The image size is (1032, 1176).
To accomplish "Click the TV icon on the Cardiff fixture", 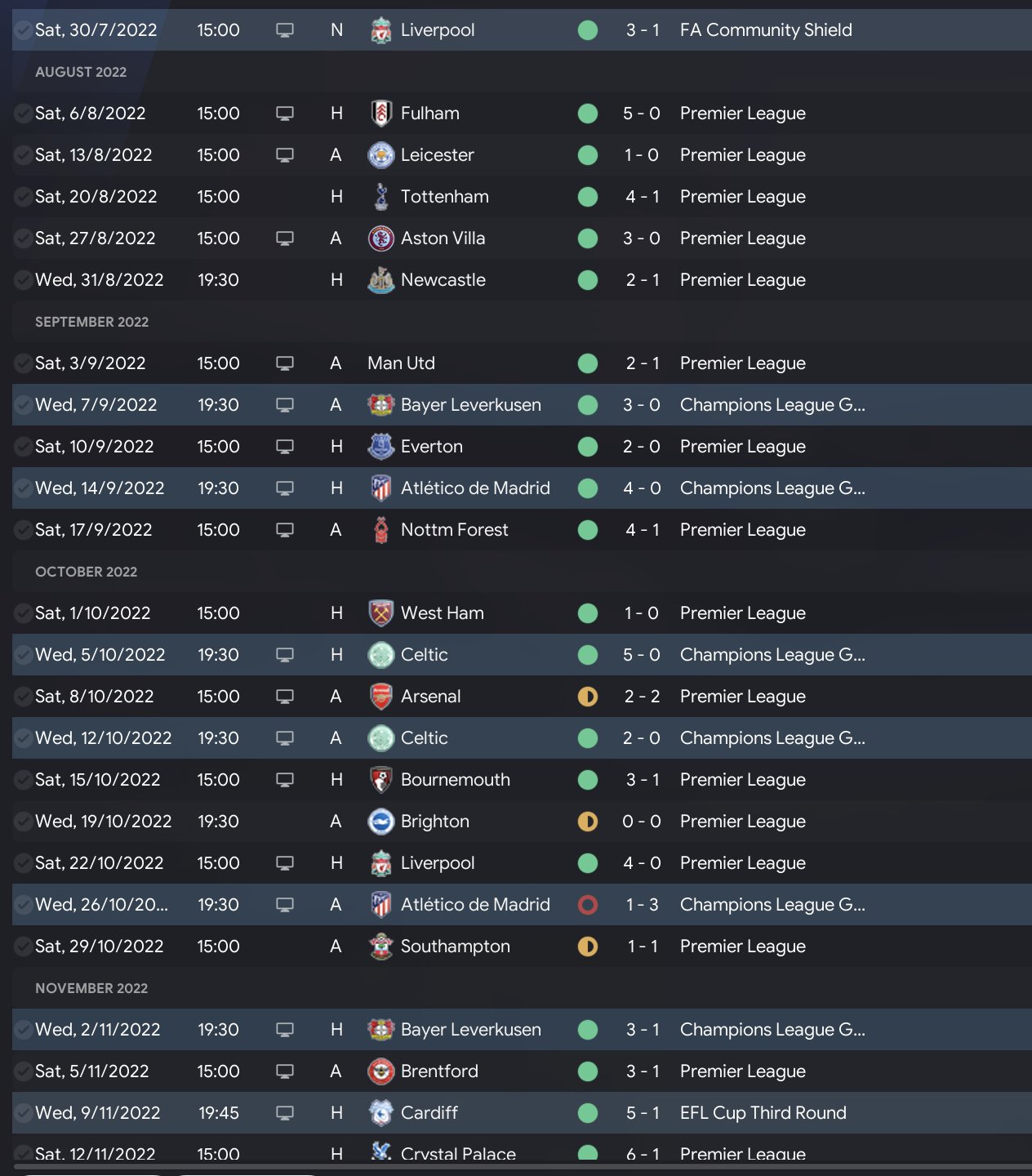I will point(285,1113).
